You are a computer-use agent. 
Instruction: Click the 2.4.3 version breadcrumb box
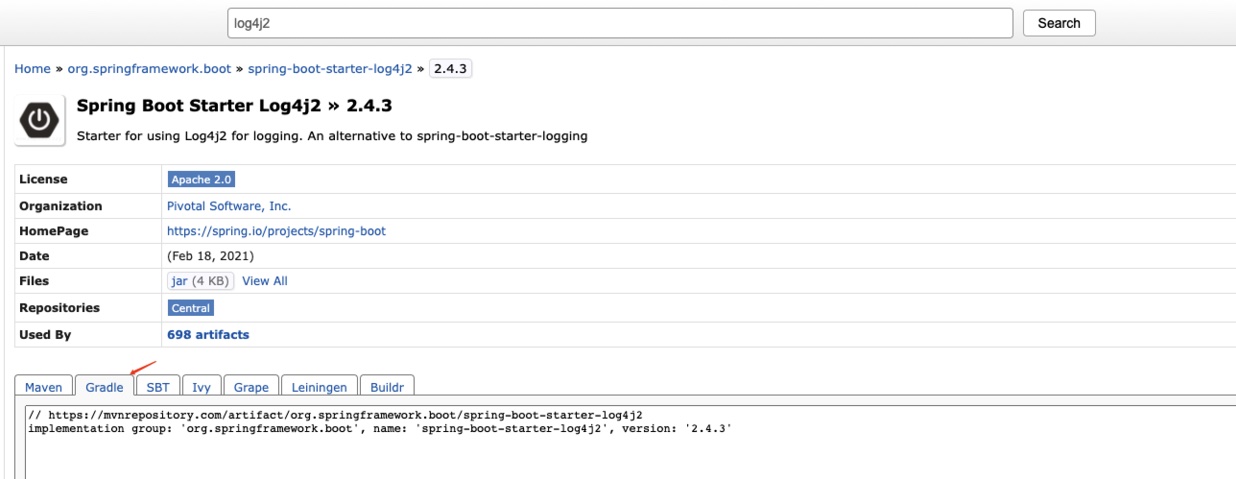tap(451, 68)
